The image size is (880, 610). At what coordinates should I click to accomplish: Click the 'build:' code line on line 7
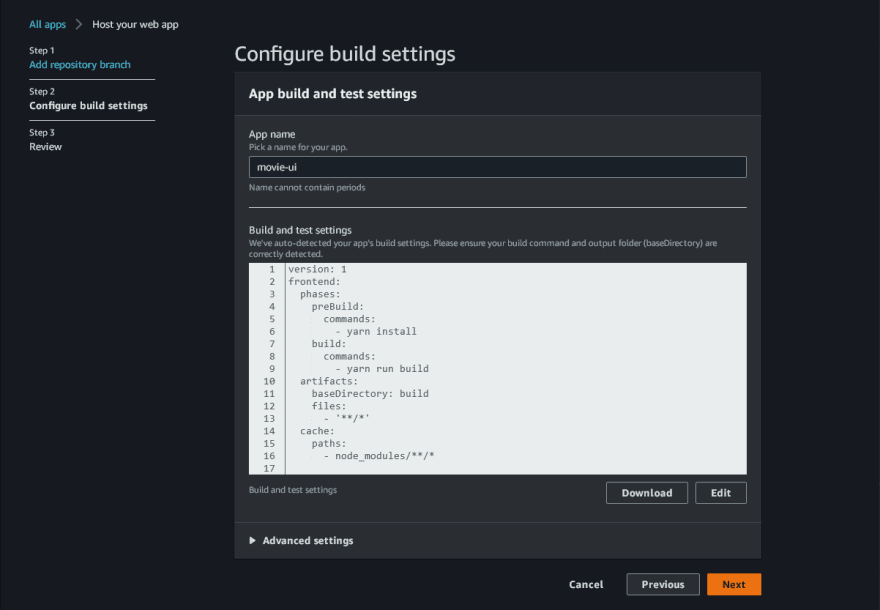point(329,343)
